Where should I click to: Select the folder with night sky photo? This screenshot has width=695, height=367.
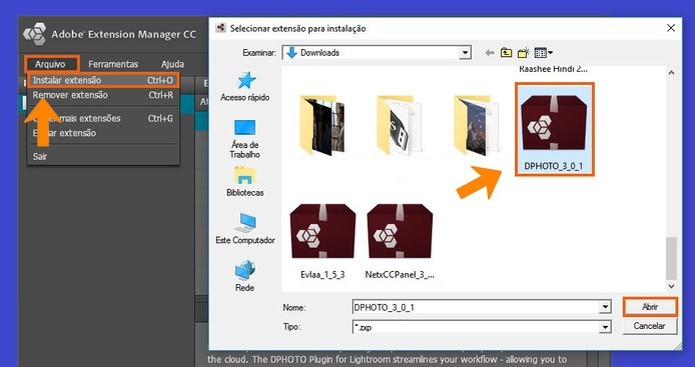point(477,125)
